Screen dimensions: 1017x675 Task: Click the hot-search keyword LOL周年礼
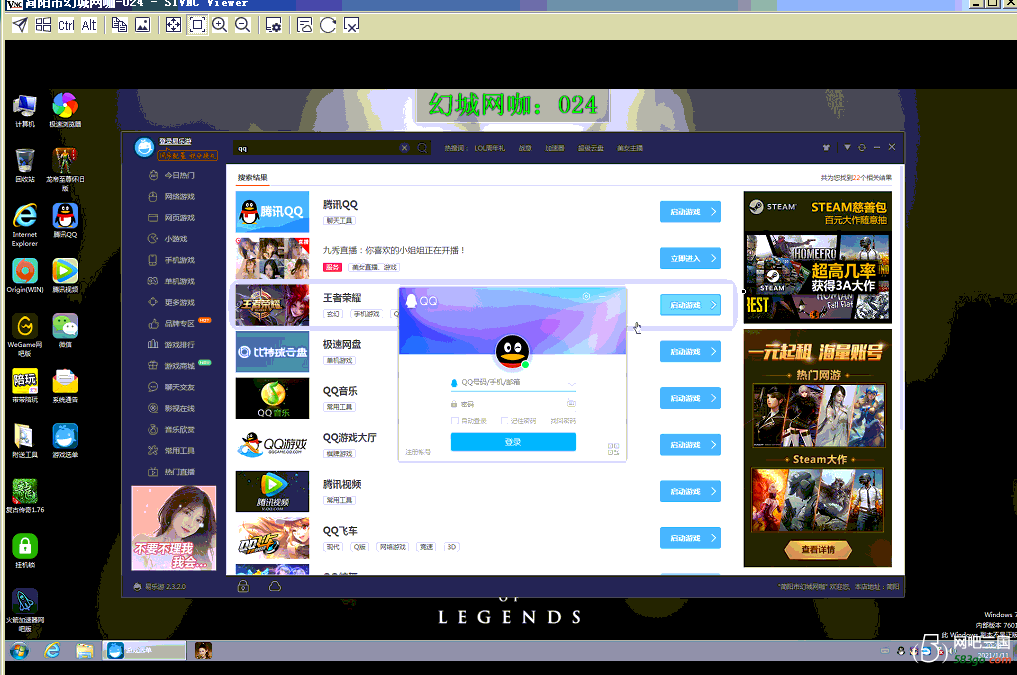click(x=490, y=148)
